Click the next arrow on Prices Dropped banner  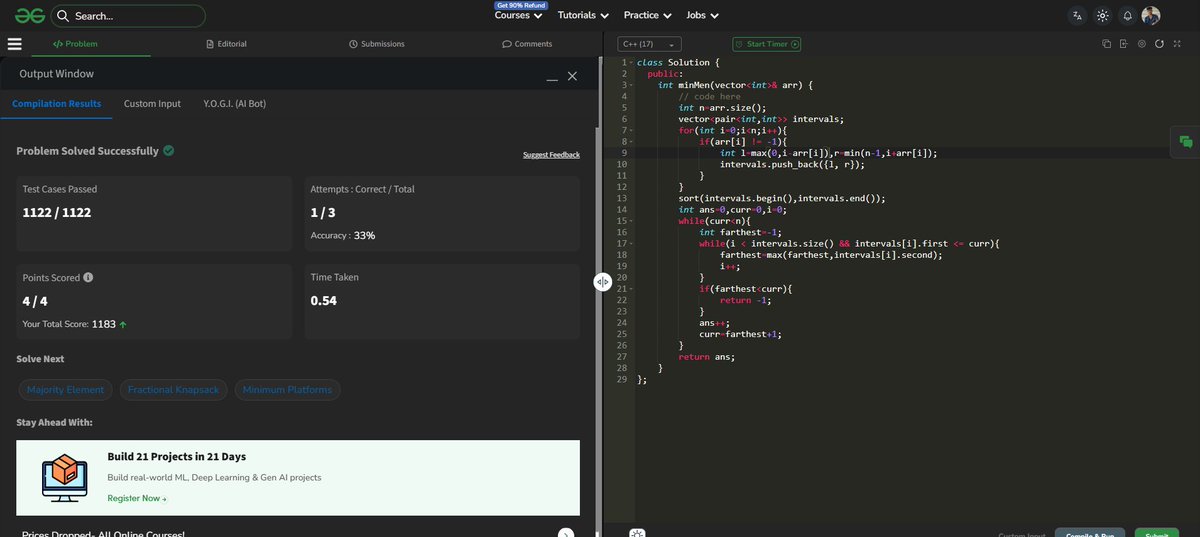pos(565,533)
